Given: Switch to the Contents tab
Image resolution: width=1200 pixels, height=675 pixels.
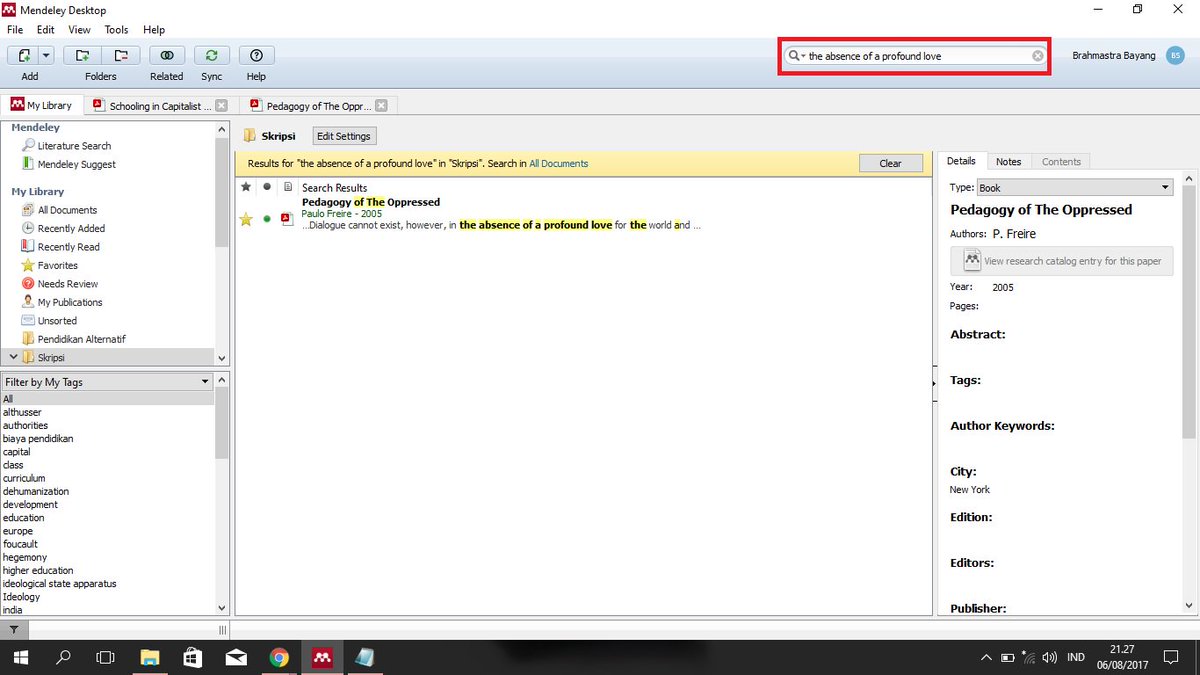Looking at the screenshot, I should click(x=1061, y=161).
